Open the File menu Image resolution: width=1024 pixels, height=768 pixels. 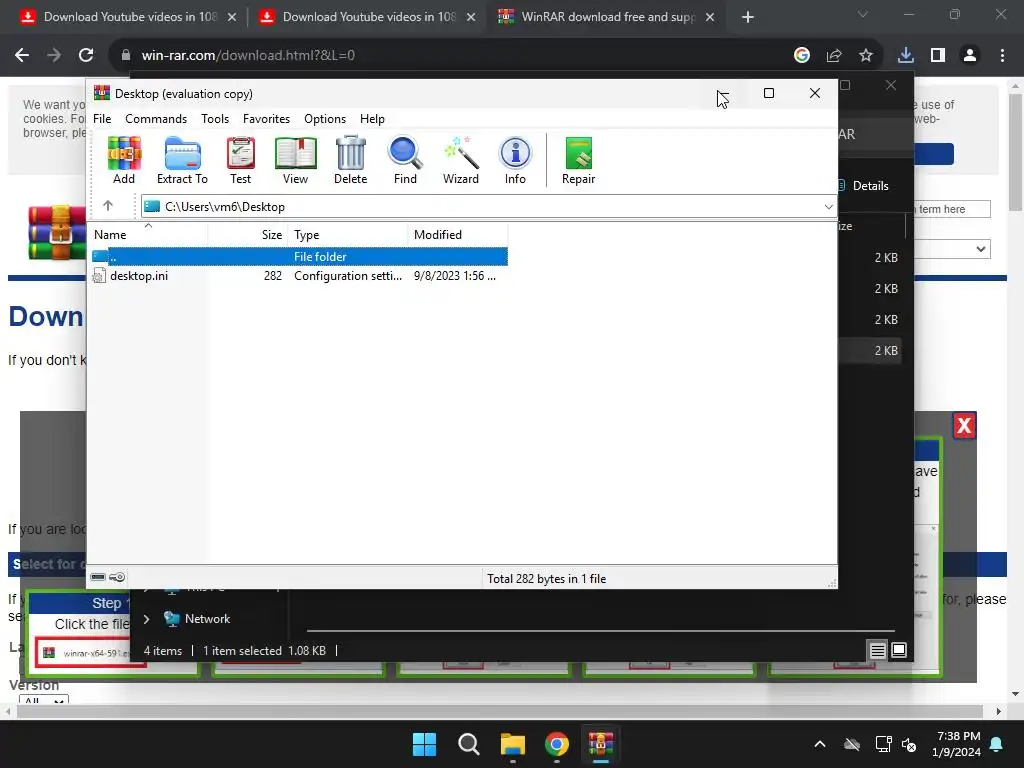pos(102,119)
